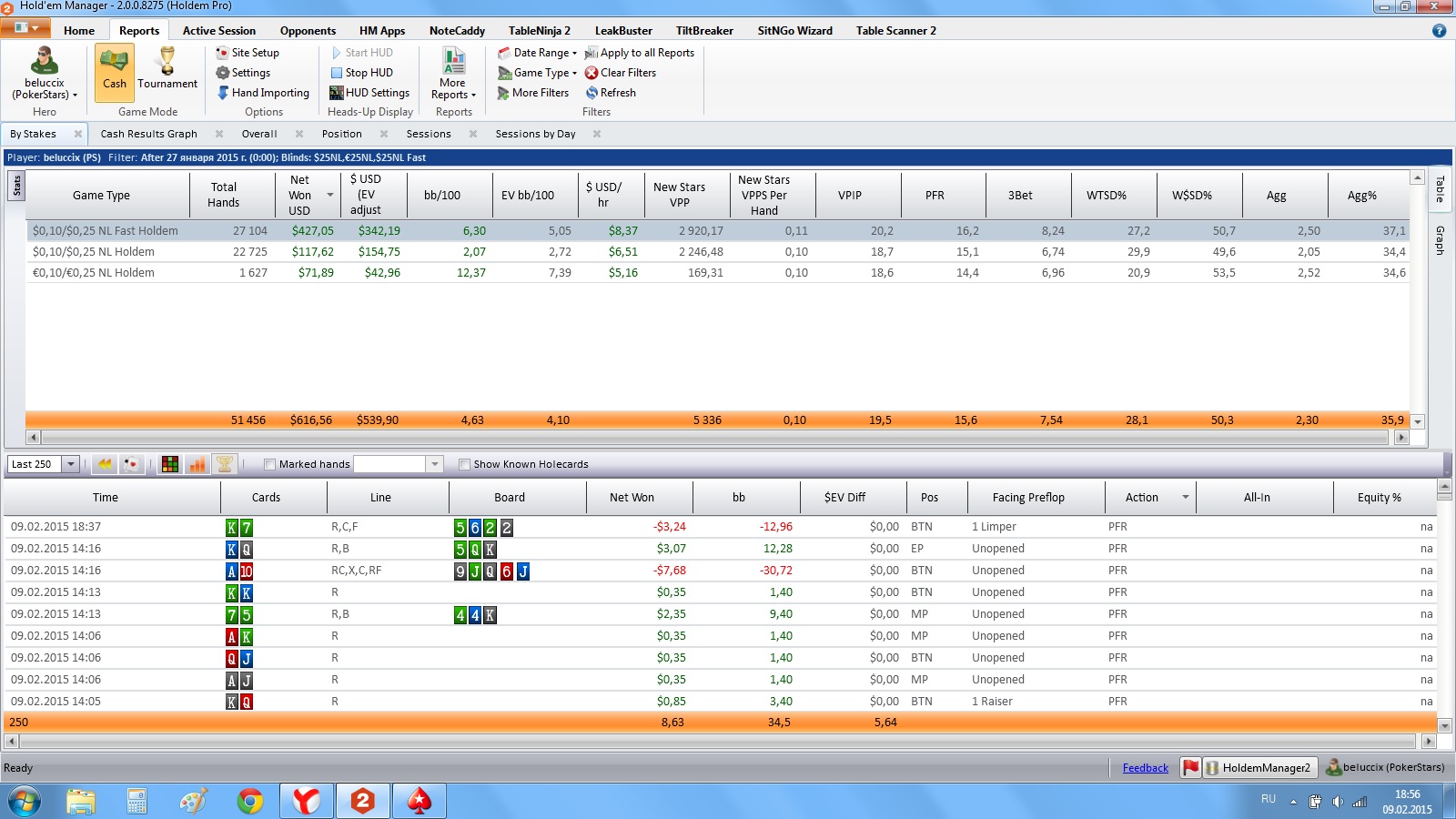The width and height of the screenshot is (1456, 819).
Task: Open HUD Settings
Action: 369,93
